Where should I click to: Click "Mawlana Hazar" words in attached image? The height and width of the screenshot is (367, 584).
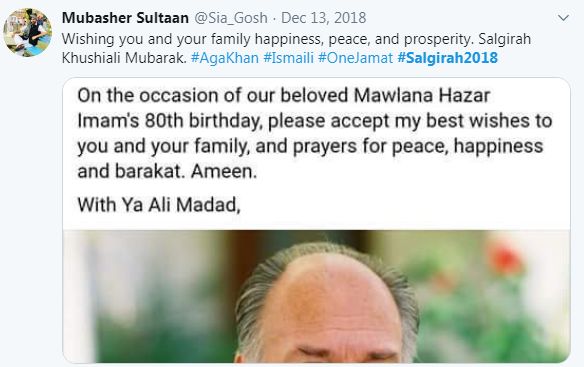point(422,96)
